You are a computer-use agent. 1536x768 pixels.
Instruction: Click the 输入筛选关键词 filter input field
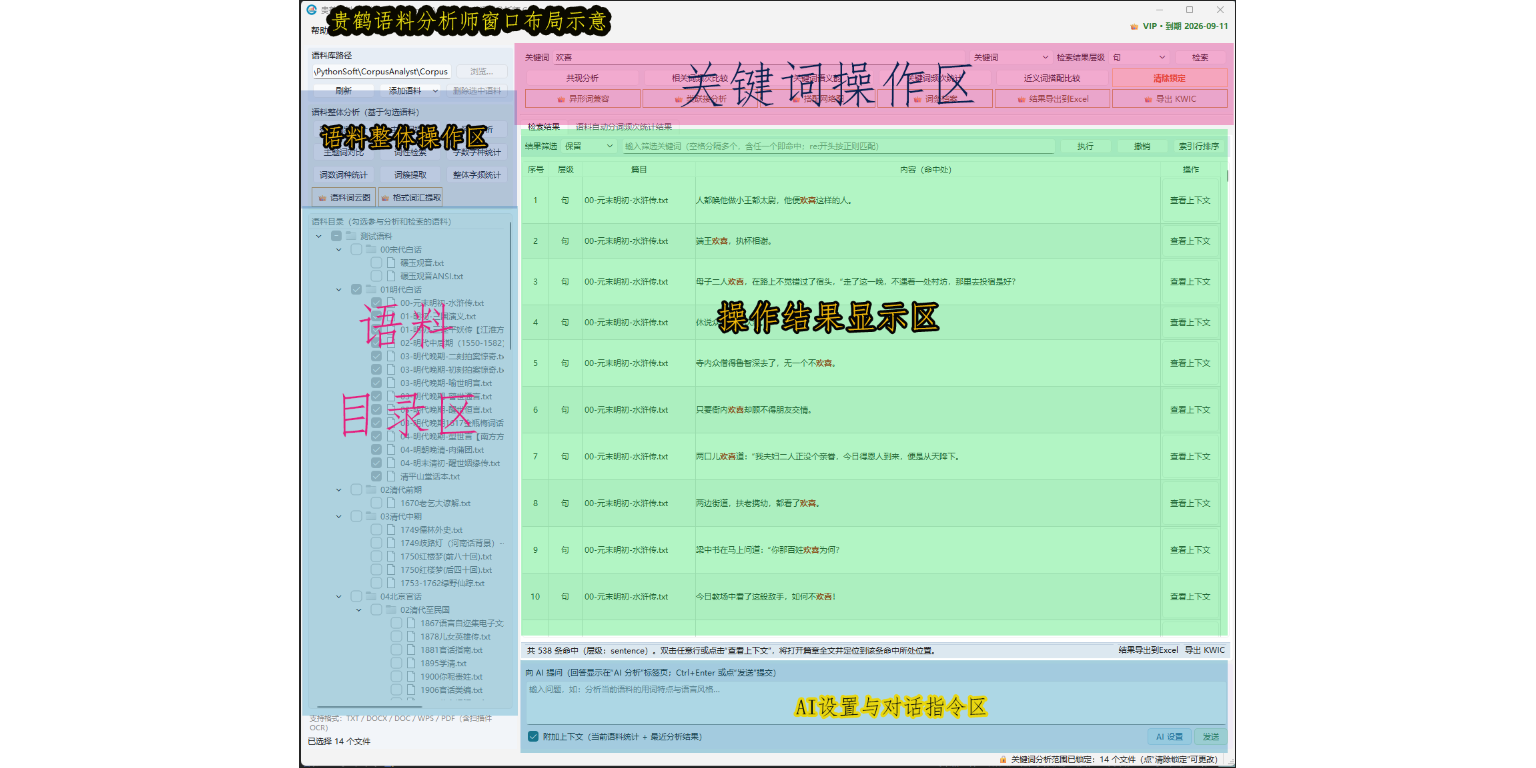tap(838, 146)
